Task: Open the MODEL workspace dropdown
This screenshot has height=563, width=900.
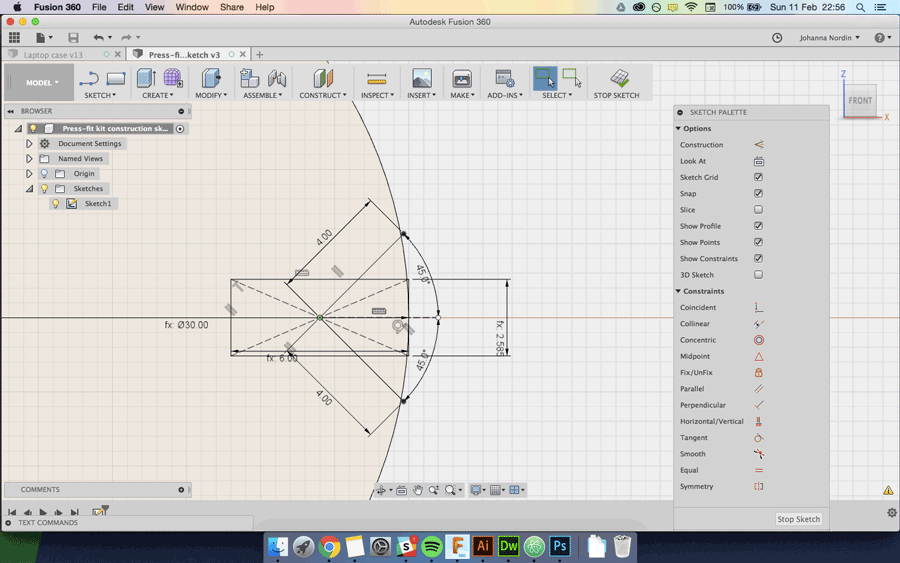Action: pos(42,83)
